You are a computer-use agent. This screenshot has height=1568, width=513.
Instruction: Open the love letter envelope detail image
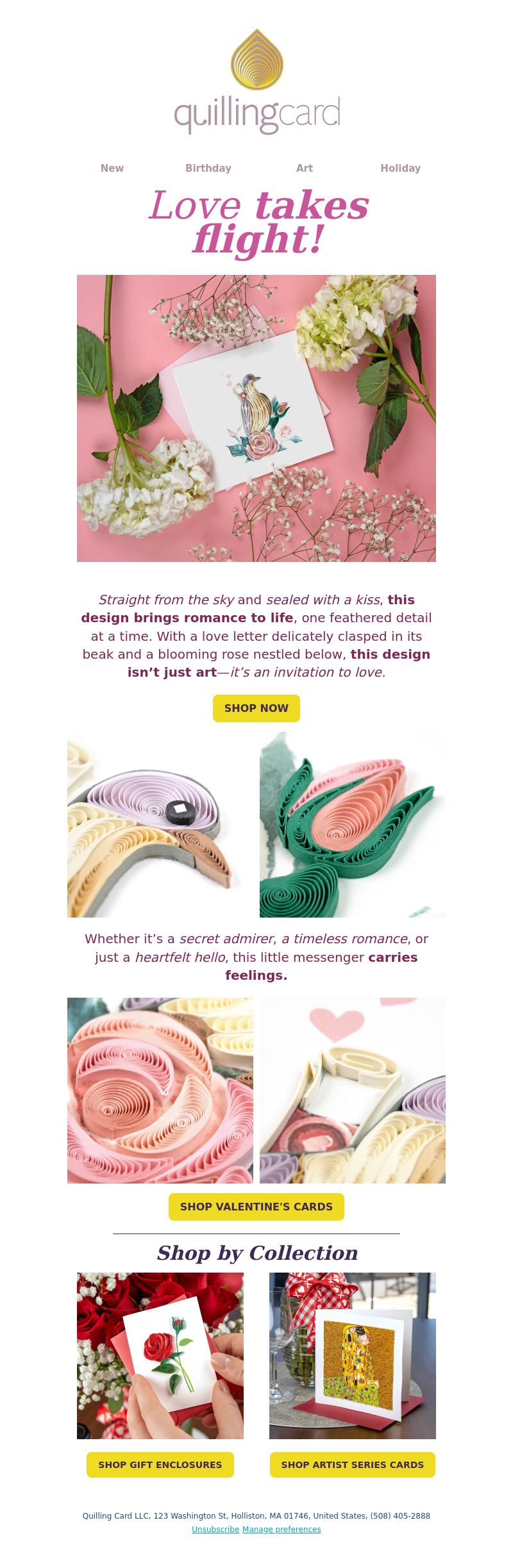pos(353,1091)
